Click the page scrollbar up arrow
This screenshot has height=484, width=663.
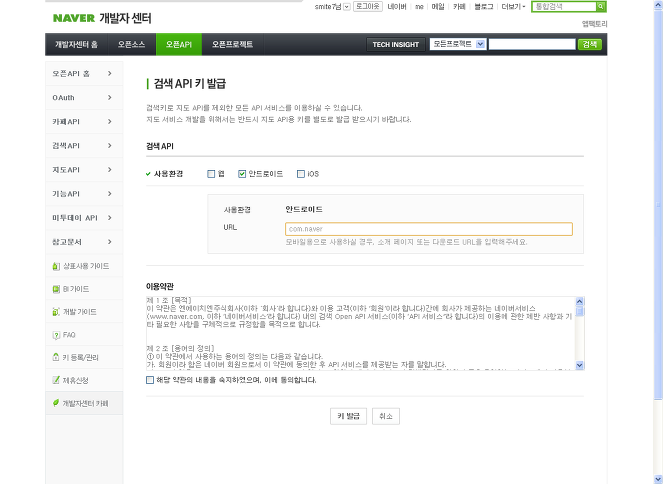pos(658,4)
